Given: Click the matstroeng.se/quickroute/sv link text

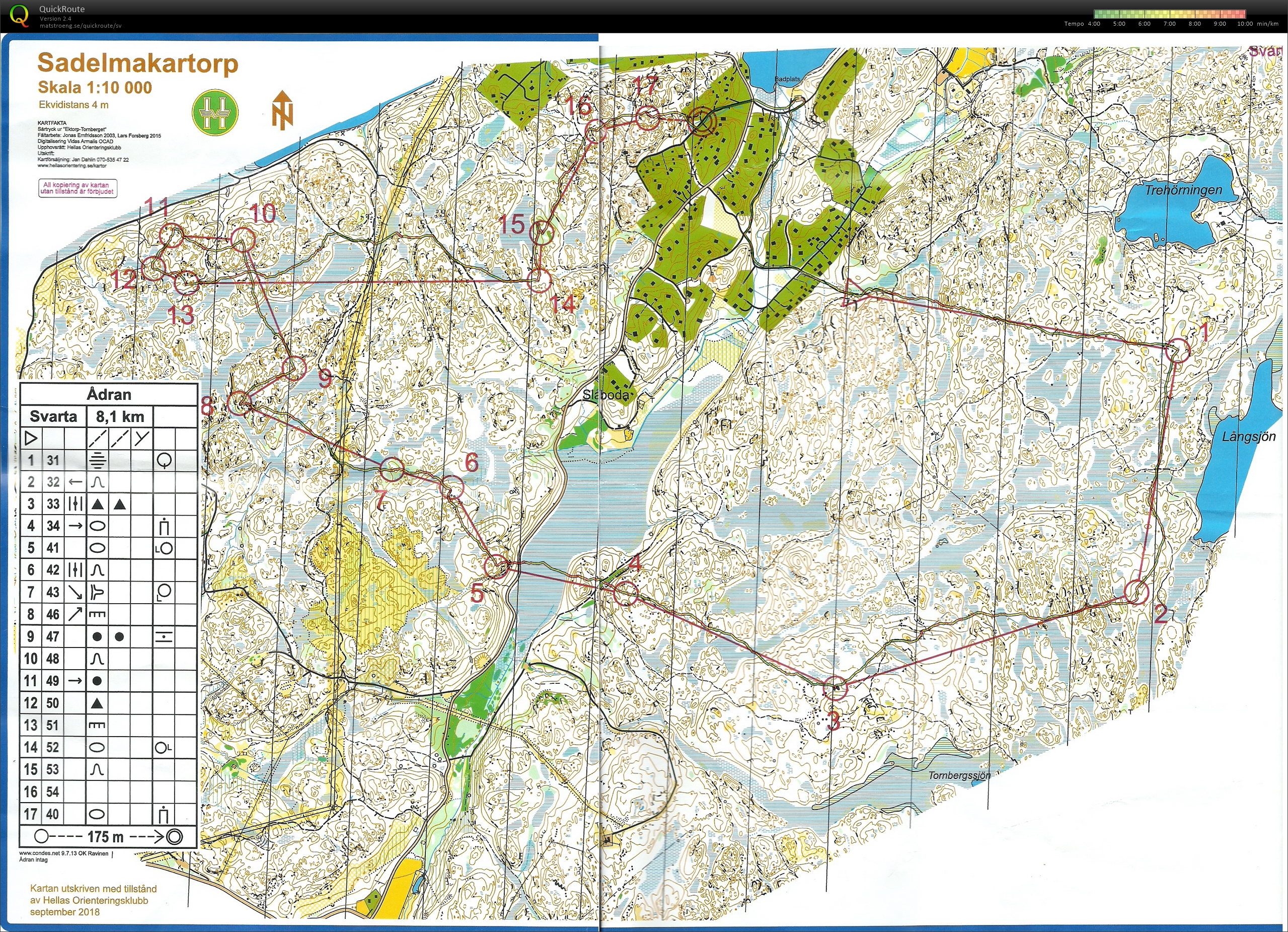Looking at the screenshot, I should pos(80,26).
